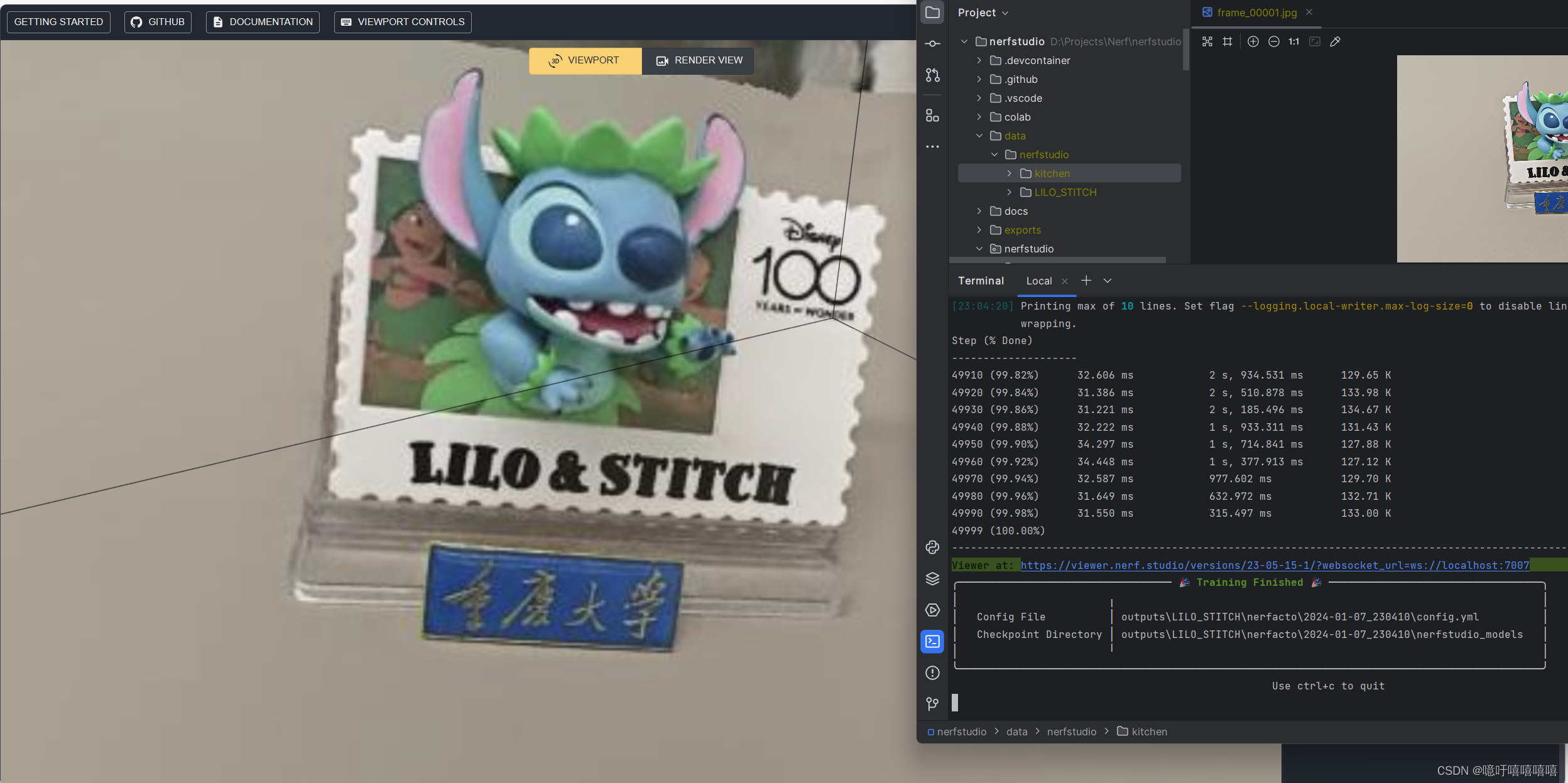
Task: Click the Terminal panel title
Action: click(981, 281)
